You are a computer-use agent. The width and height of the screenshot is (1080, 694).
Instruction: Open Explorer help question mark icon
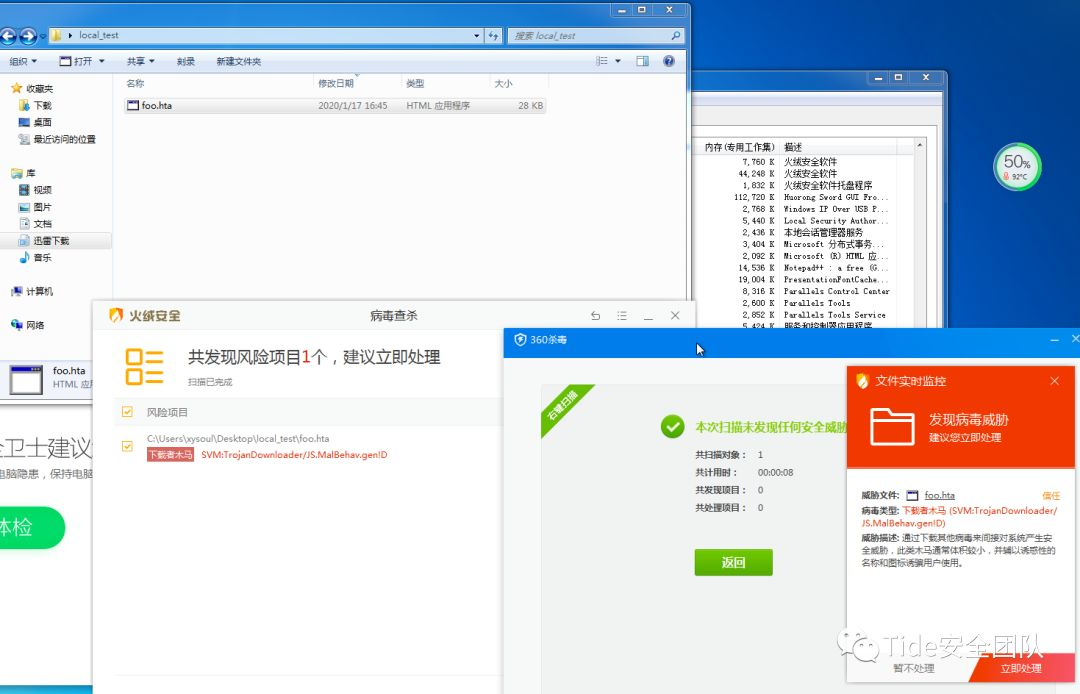669,61
